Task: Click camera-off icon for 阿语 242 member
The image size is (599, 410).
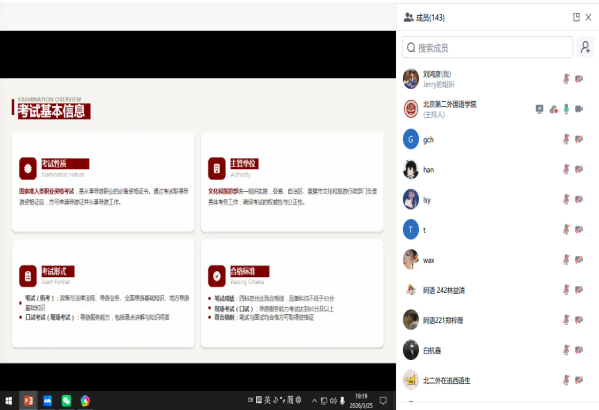Action: [x=580, y=290]
